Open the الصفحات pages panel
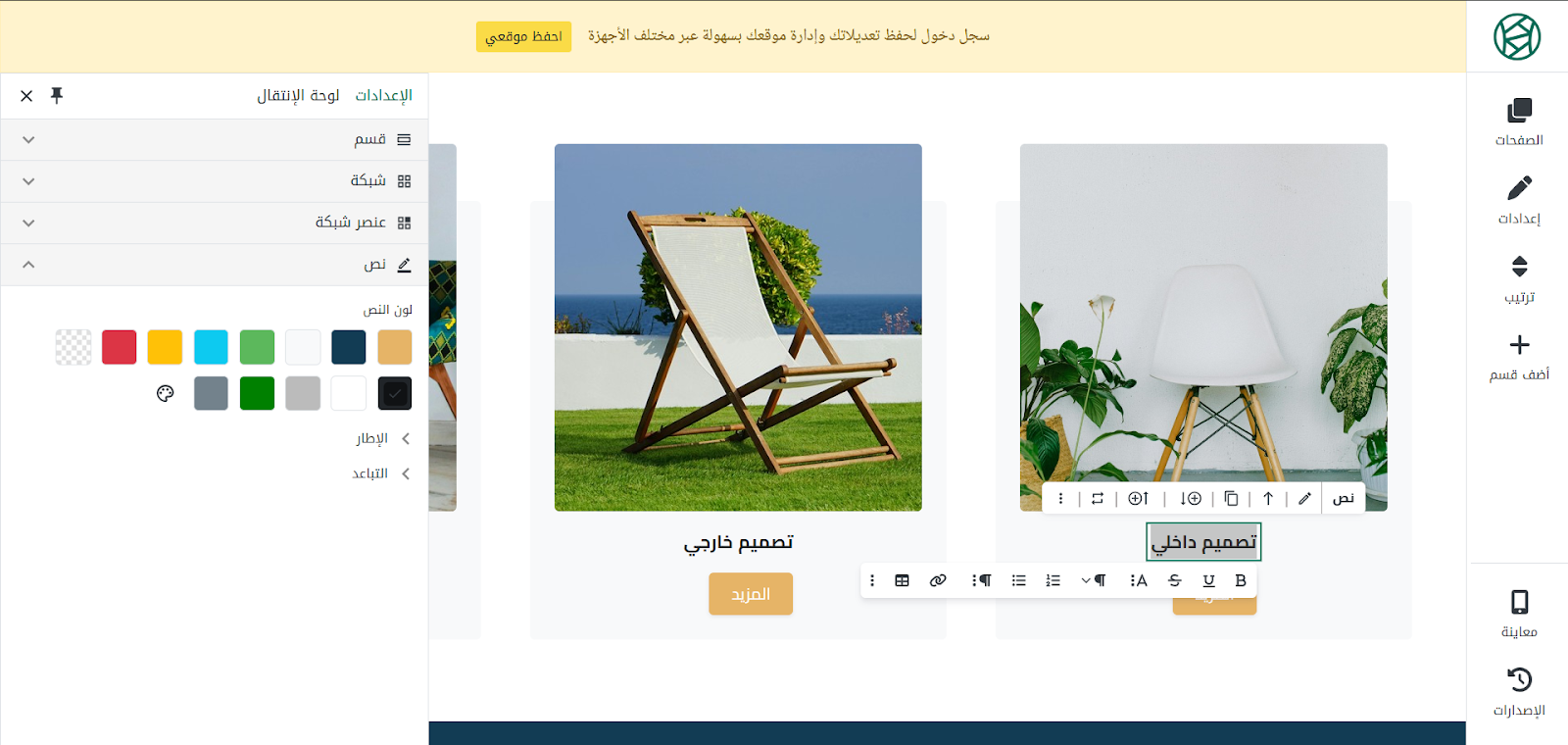This screenshot has height=745, width=1568. pos(1519,122)
